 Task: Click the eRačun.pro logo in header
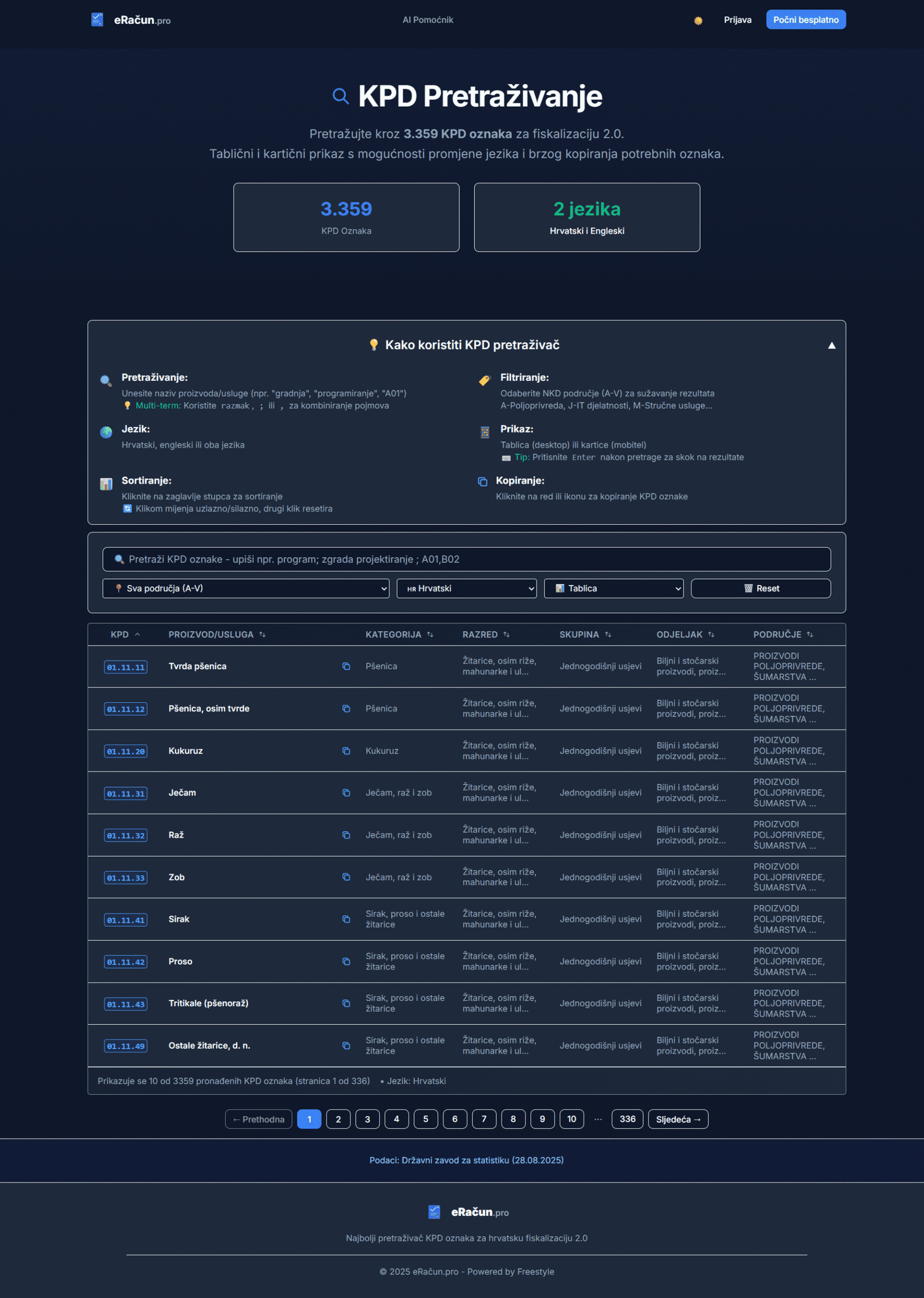pos(131,20)
